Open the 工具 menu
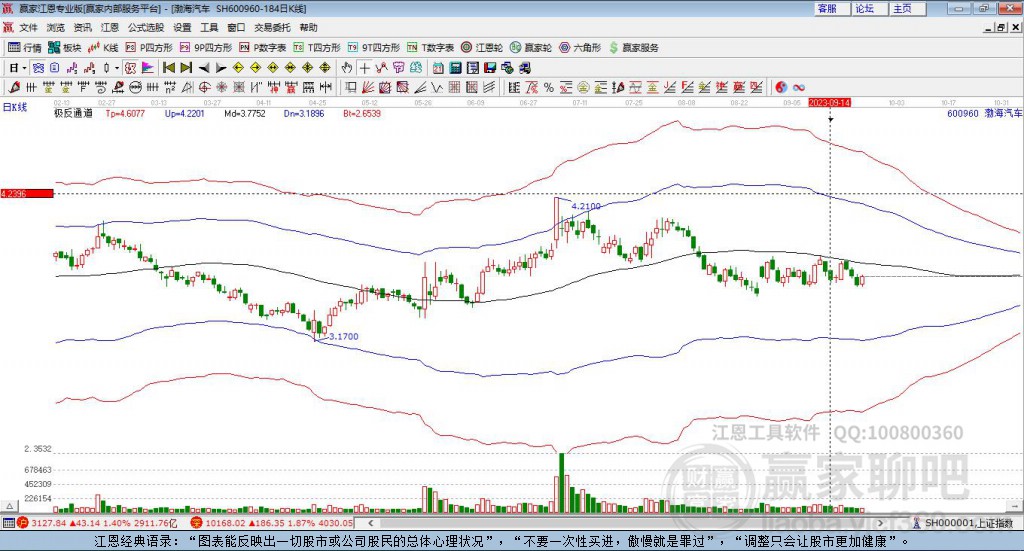The width and height of the screenshot is (1024, 551). [209, 27]
